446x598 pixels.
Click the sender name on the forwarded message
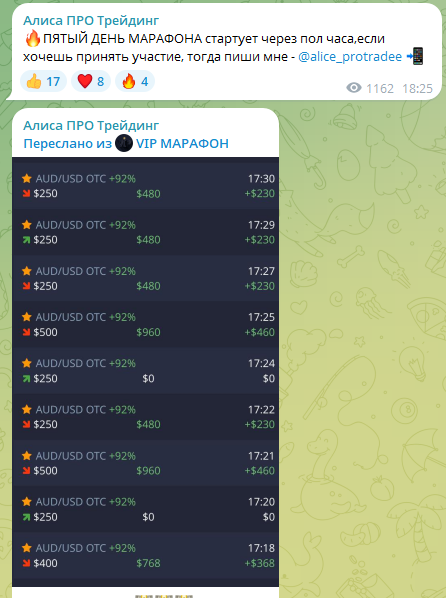click(x=91, y=125)
